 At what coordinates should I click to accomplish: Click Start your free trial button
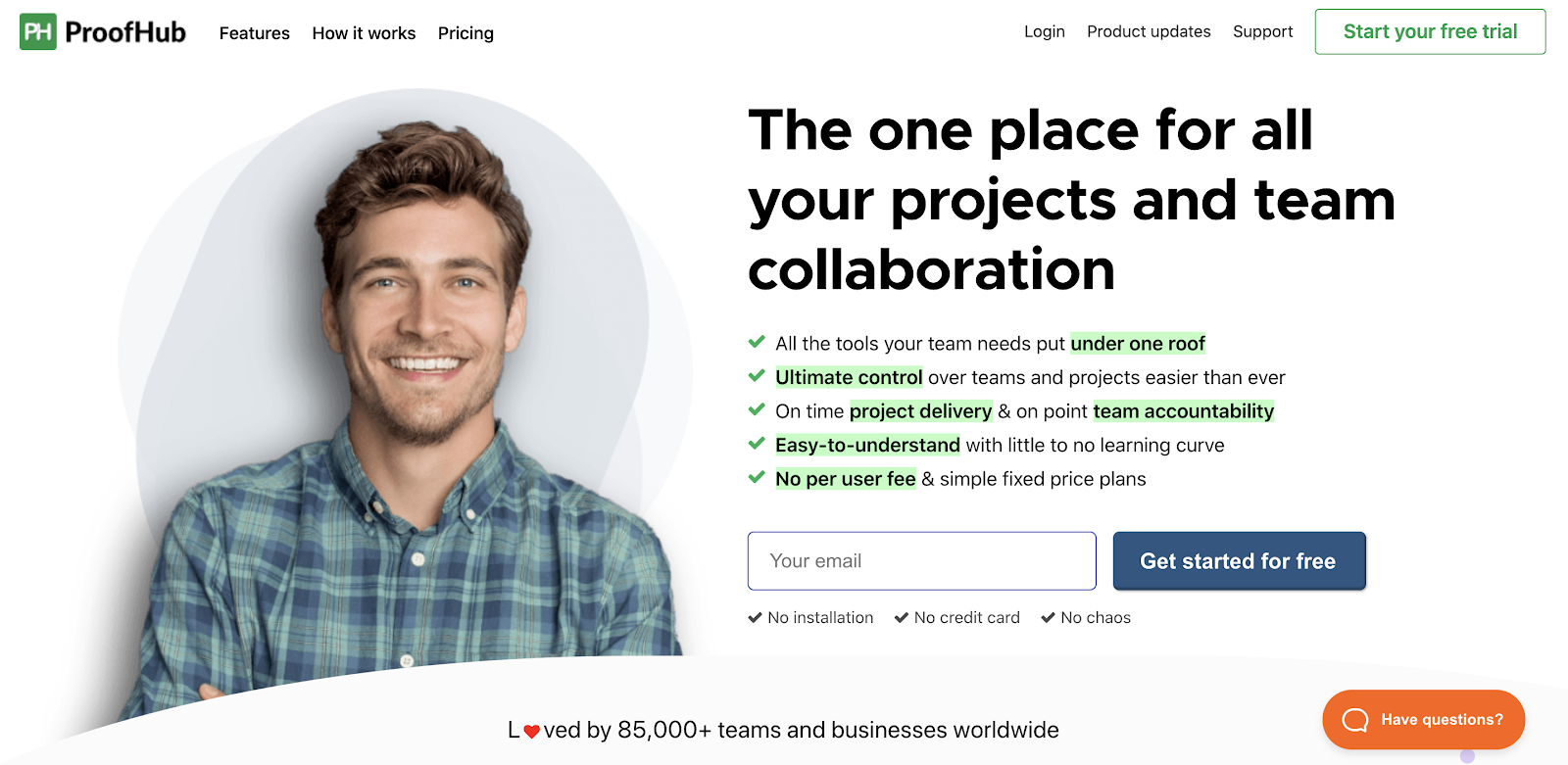click(1431, 31)
